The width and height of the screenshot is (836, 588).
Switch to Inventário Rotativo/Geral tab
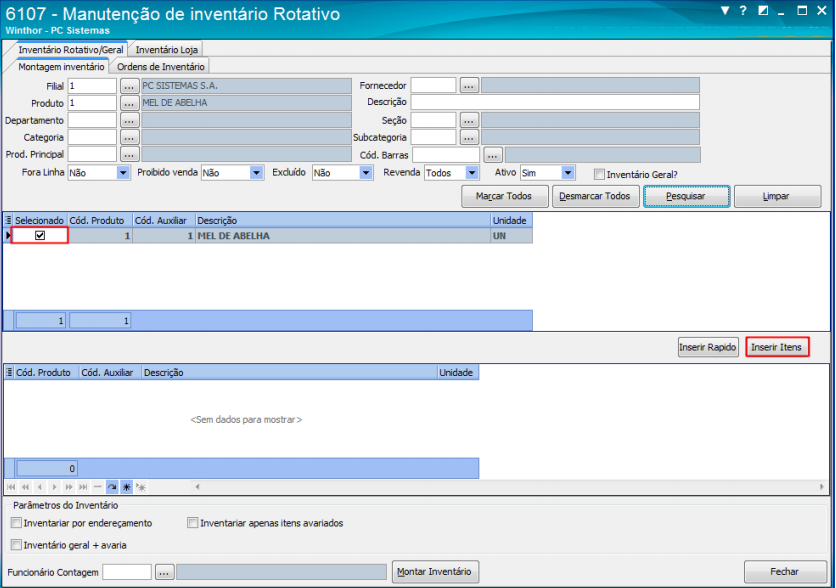pyautogui.click(x=70, y=50)
